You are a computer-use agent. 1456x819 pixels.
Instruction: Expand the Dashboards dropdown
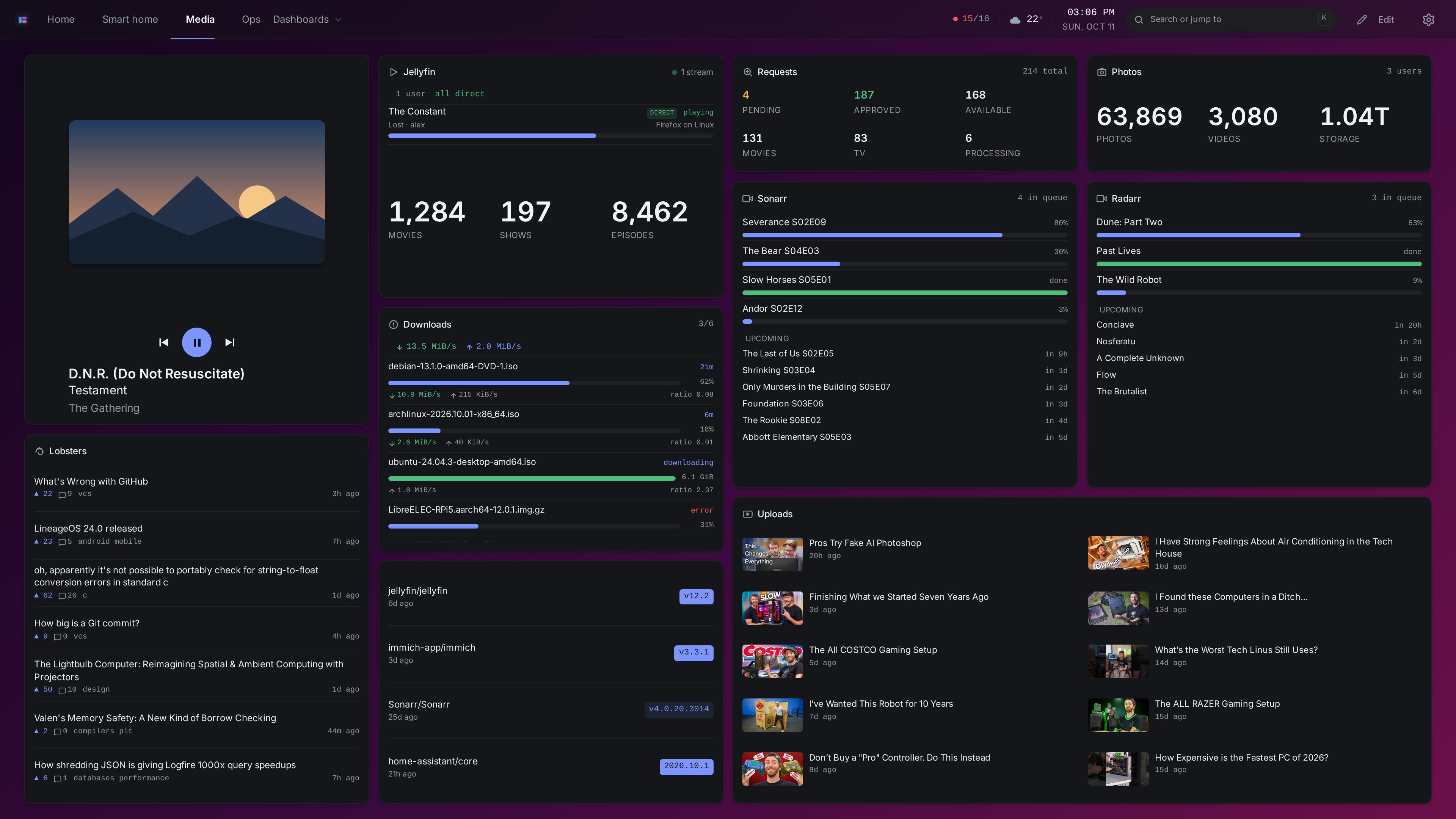coord(307,20)
